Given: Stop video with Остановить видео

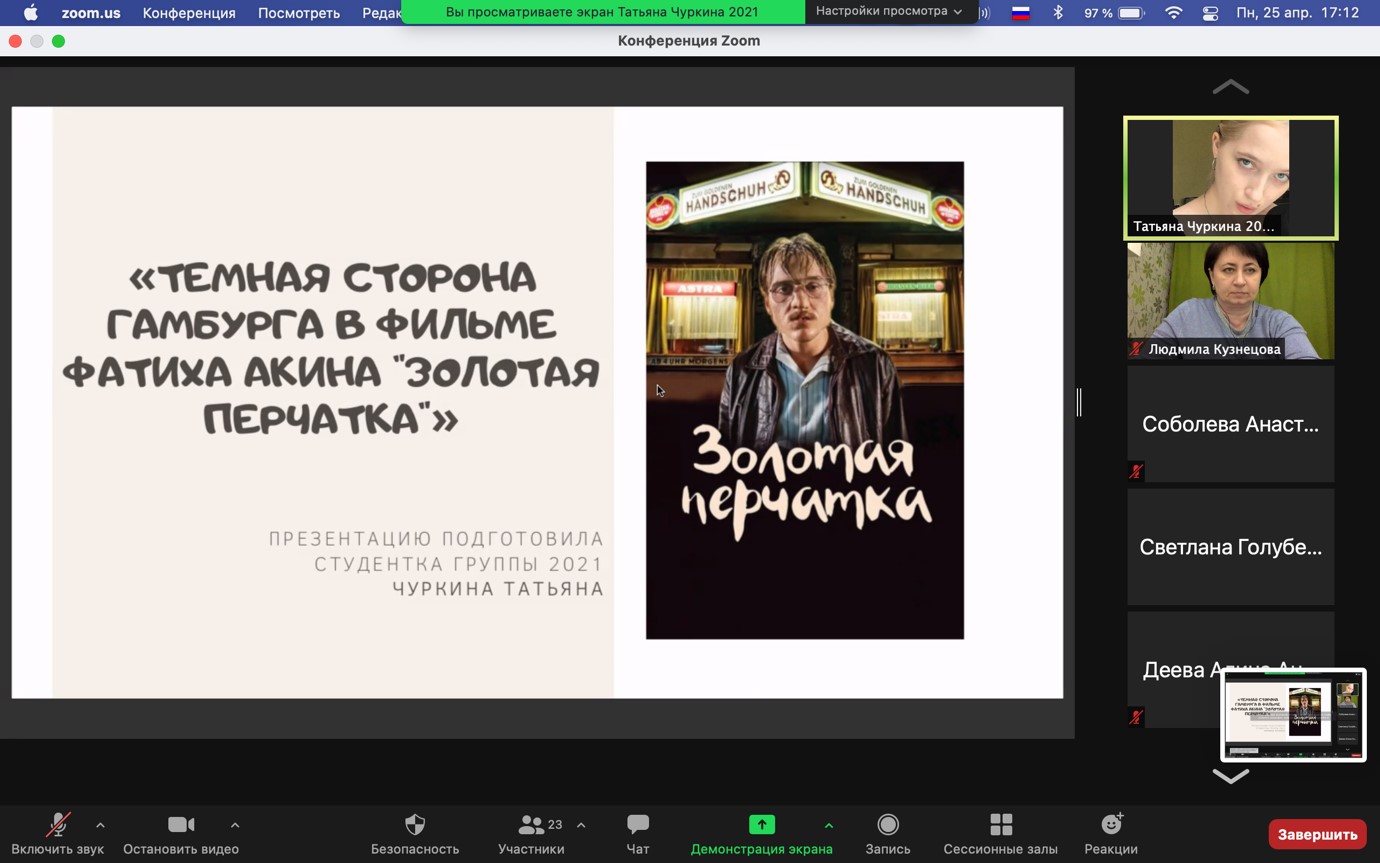Looking at the screenshot, I should (x=181, y=834).
